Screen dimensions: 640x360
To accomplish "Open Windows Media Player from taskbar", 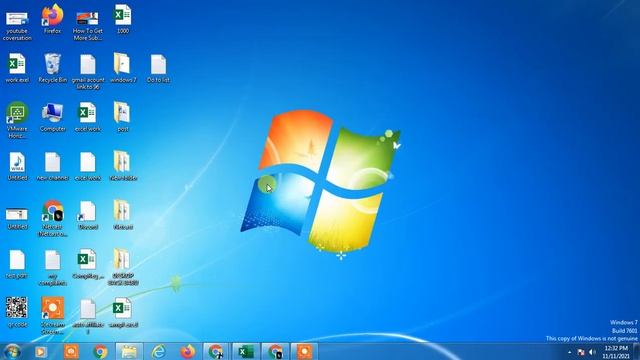I will tap(41, 351).
